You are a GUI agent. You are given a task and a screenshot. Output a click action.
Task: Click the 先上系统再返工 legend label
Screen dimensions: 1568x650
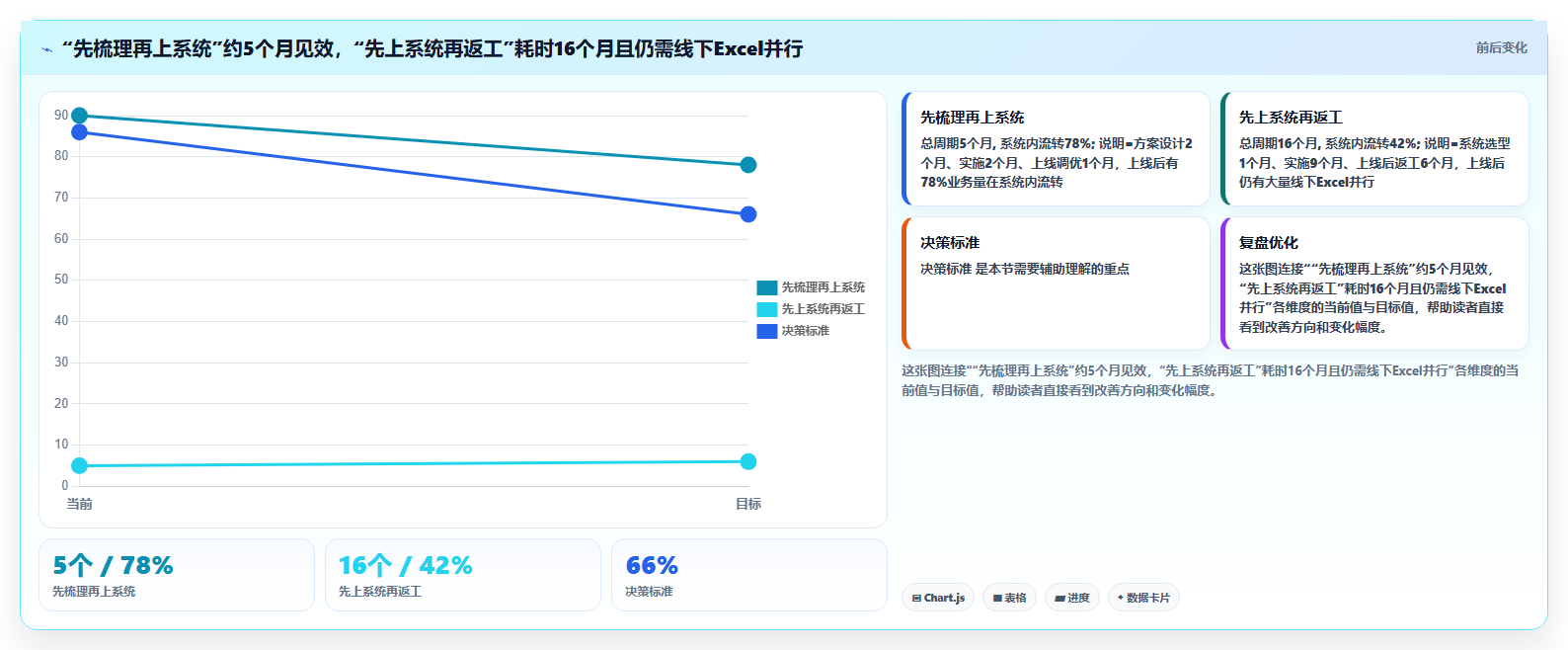pyautogui.click(x=823, y=309)
